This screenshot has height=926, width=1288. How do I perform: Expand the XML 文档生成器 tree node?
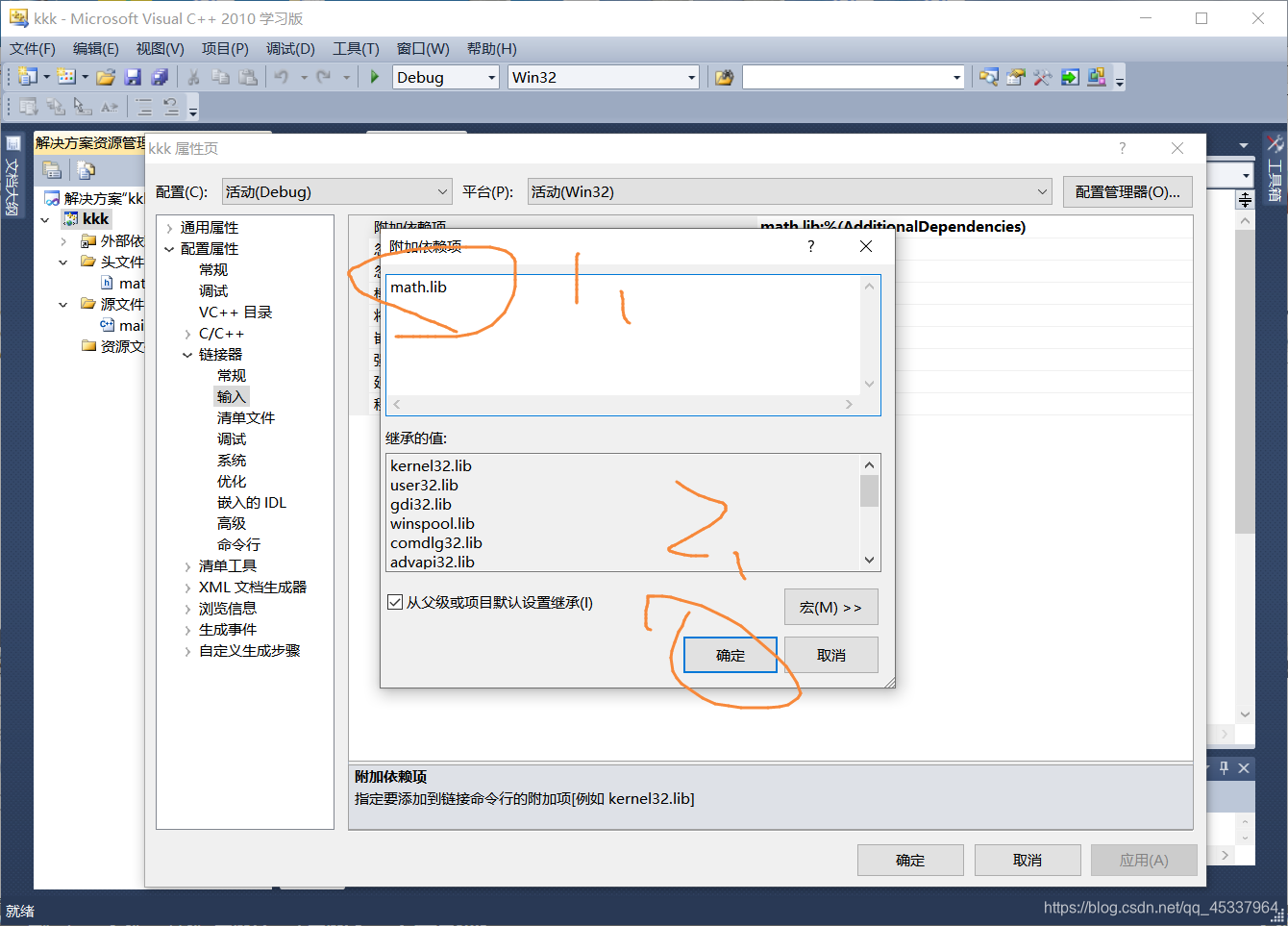(188, 588)
